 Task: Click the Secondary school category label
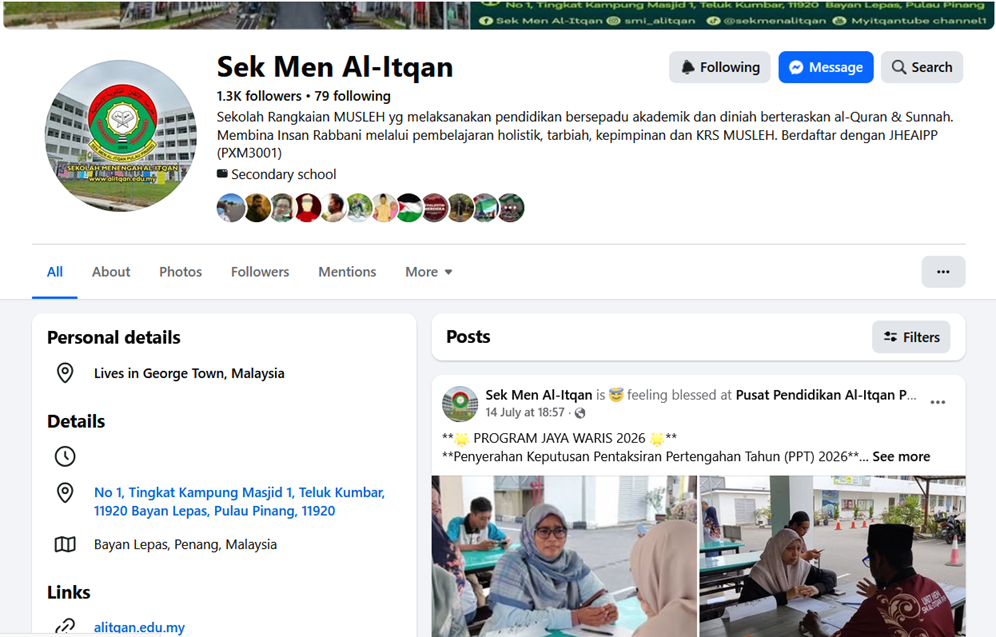click(x=283, y=174)
